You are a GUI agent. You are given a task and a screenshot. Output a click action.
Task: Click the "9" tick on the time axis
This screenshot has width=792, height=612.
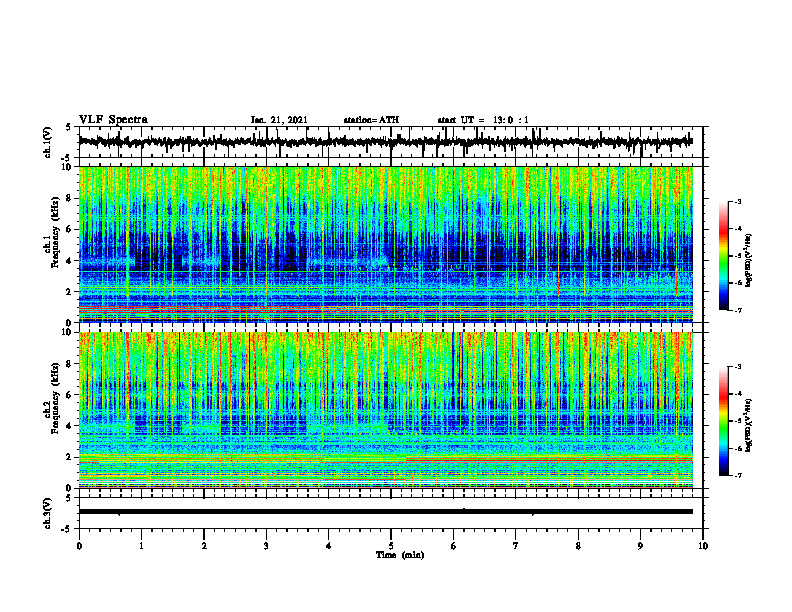(640, 546)
